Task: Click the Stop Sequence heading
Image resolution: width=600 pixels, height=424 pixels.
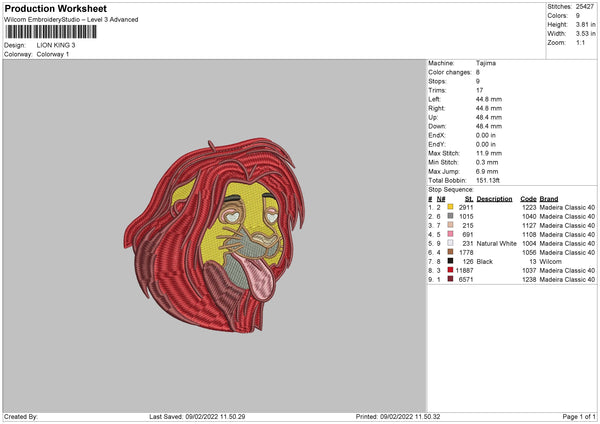Action: coord(449,188)
